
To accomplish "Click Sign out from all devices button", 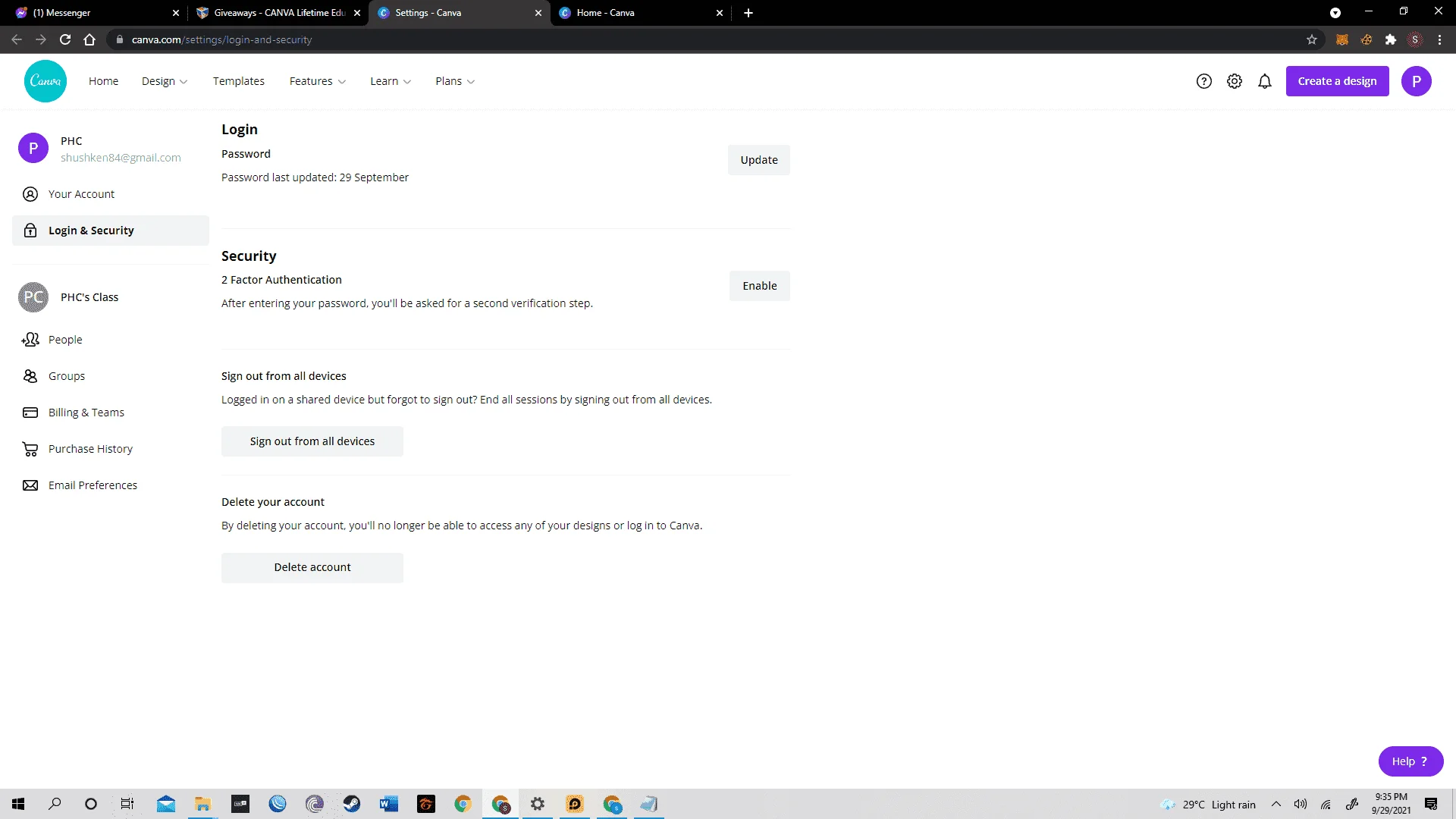I will (312, 441).
